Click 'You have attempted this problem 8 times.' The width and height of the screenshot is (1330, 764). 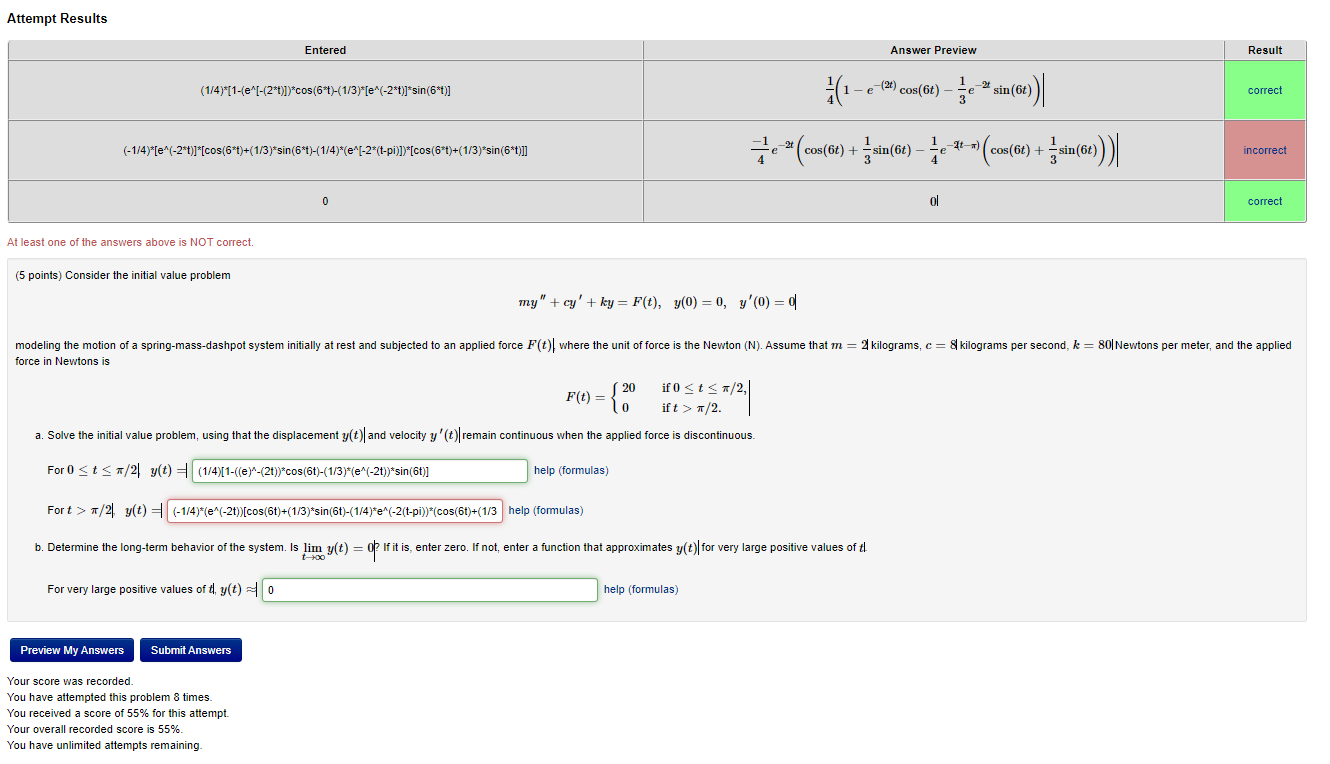tap(109, 697)
